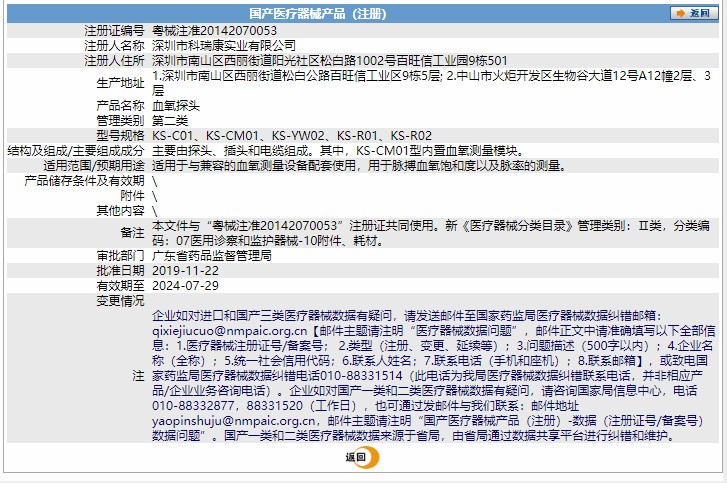The height and width of the screenshot is (483, 727).
Task: Select approval date 2019-11-22
Action: [185, 271]
